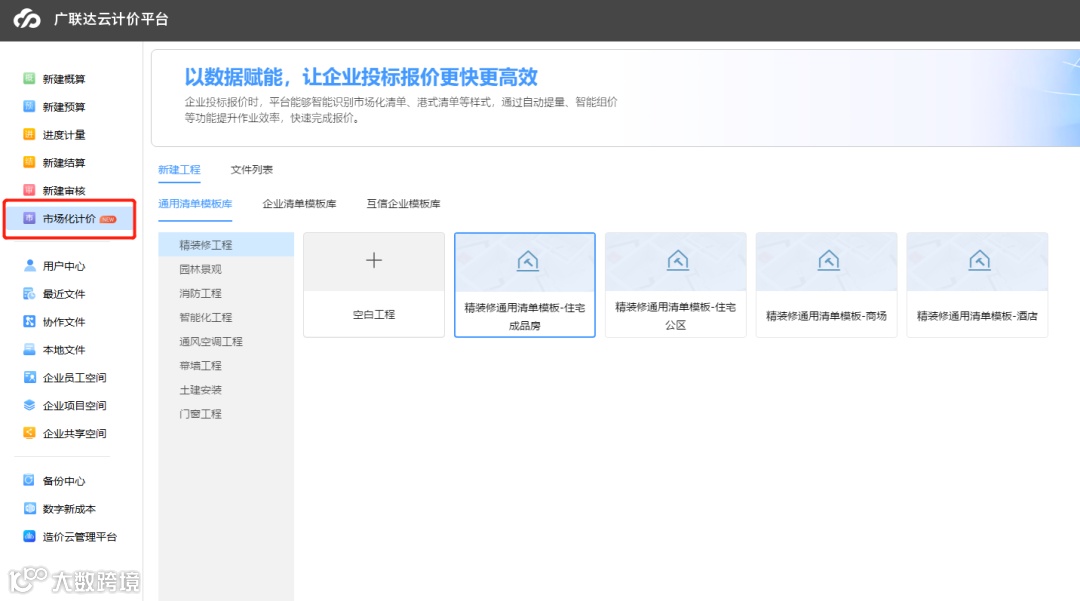The image size is (1080, 601).
Task: Click the 企业员工空间 icon
Action: [x=29, y=377]
